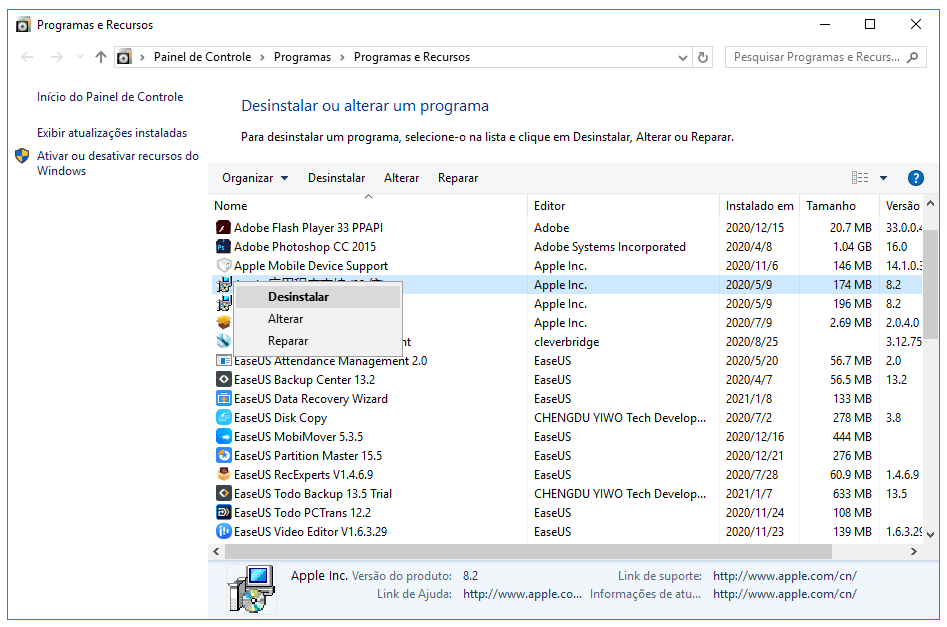The width and height of the screenshot is (947, 627).
Task: Open help with the blue question mark icon
Action: [x=915, y=178]
